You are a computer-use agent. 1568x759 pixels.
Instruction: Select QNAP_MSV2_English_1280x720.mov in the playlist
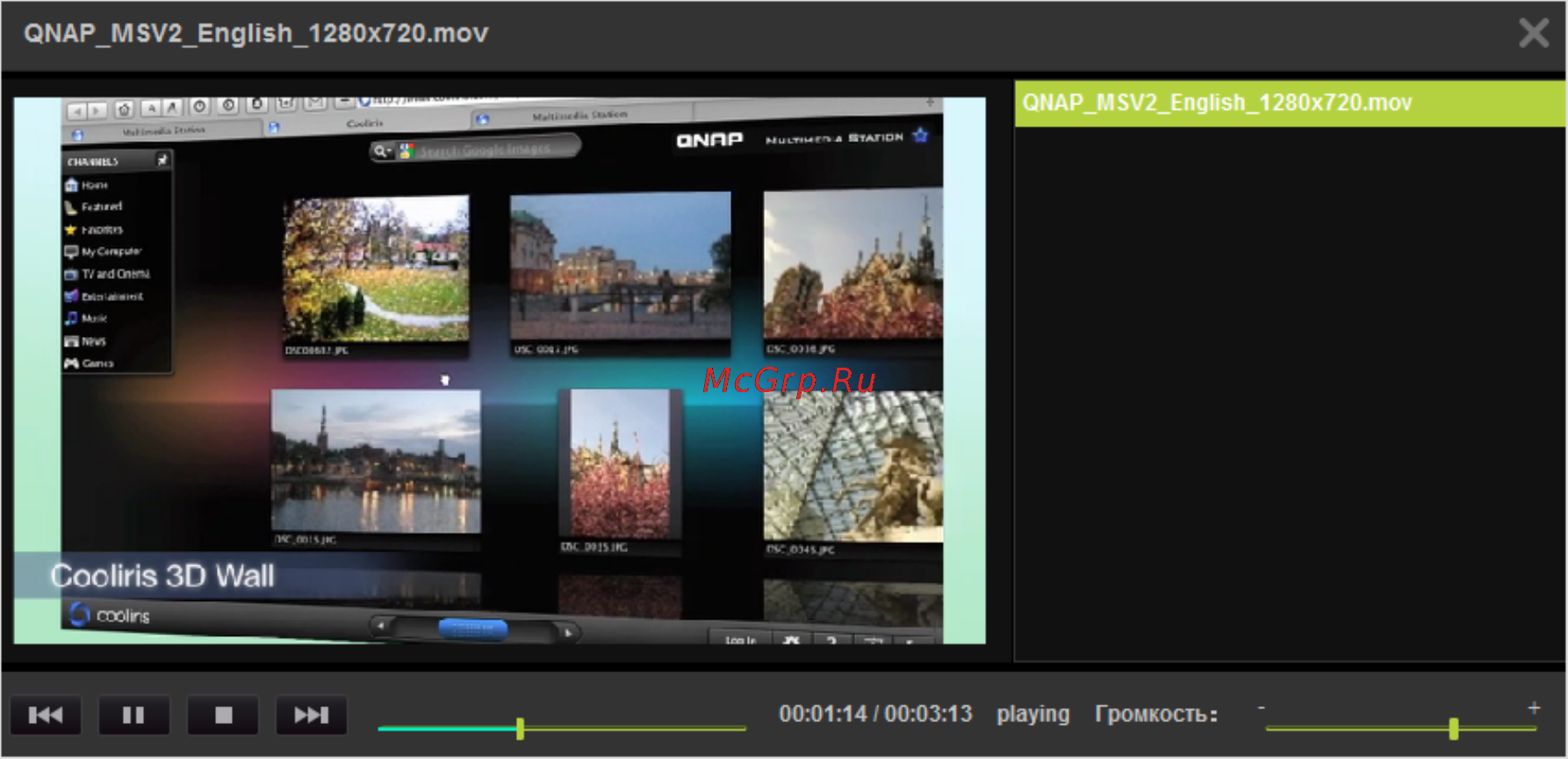1290,104
